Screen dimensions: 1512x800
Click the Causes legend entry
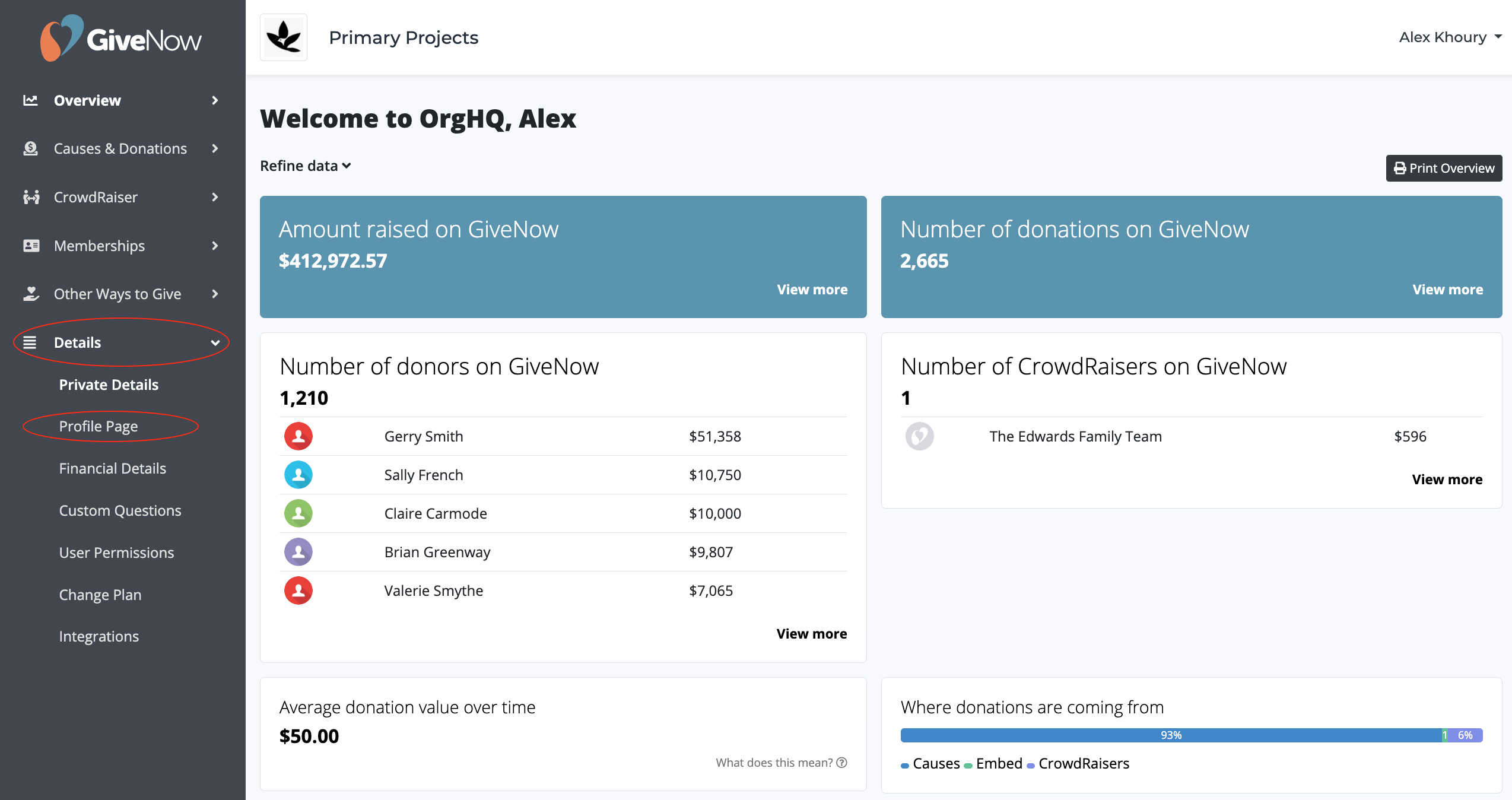(930, 764)
